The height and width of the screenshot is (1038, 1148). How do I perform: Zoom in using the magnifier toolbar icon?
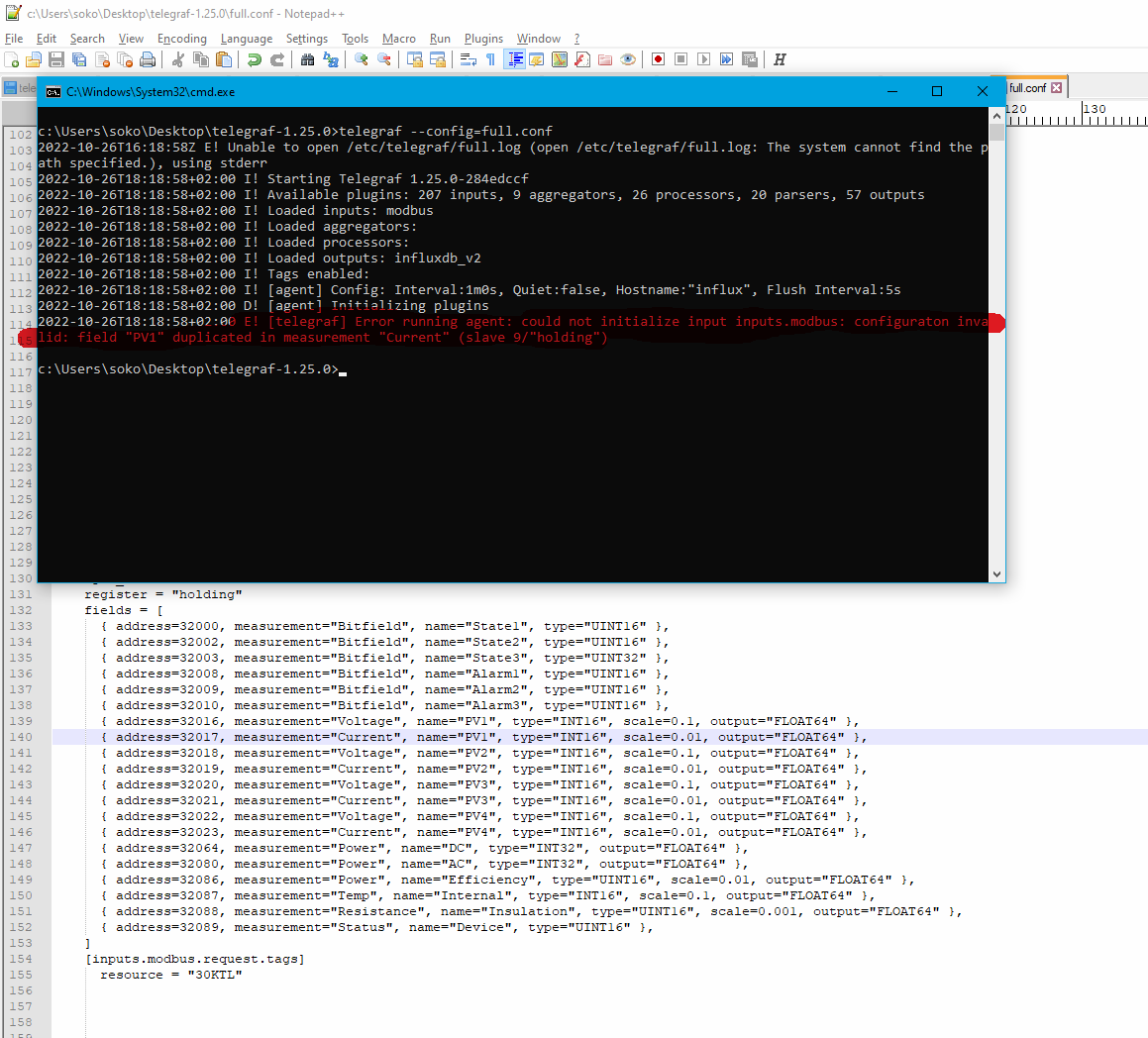pos(359,59)
